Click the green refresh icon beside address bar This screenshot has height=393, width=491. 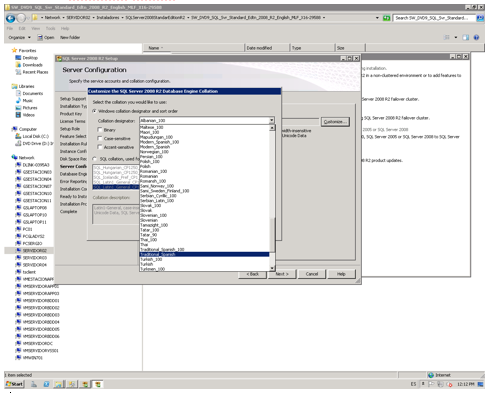coord(386,18)
